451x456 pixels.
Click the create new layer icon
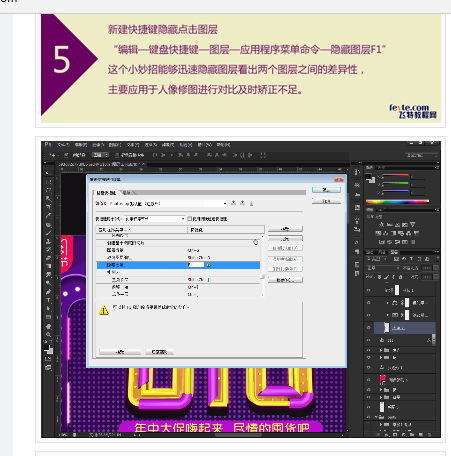point(420,435)
